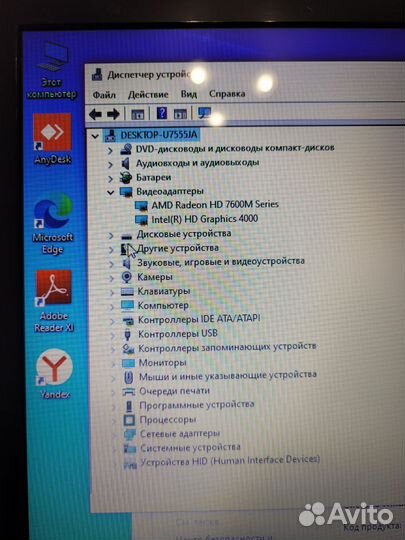Click the network icon beside Сетевые адаптеры

[x=130, y=434]
